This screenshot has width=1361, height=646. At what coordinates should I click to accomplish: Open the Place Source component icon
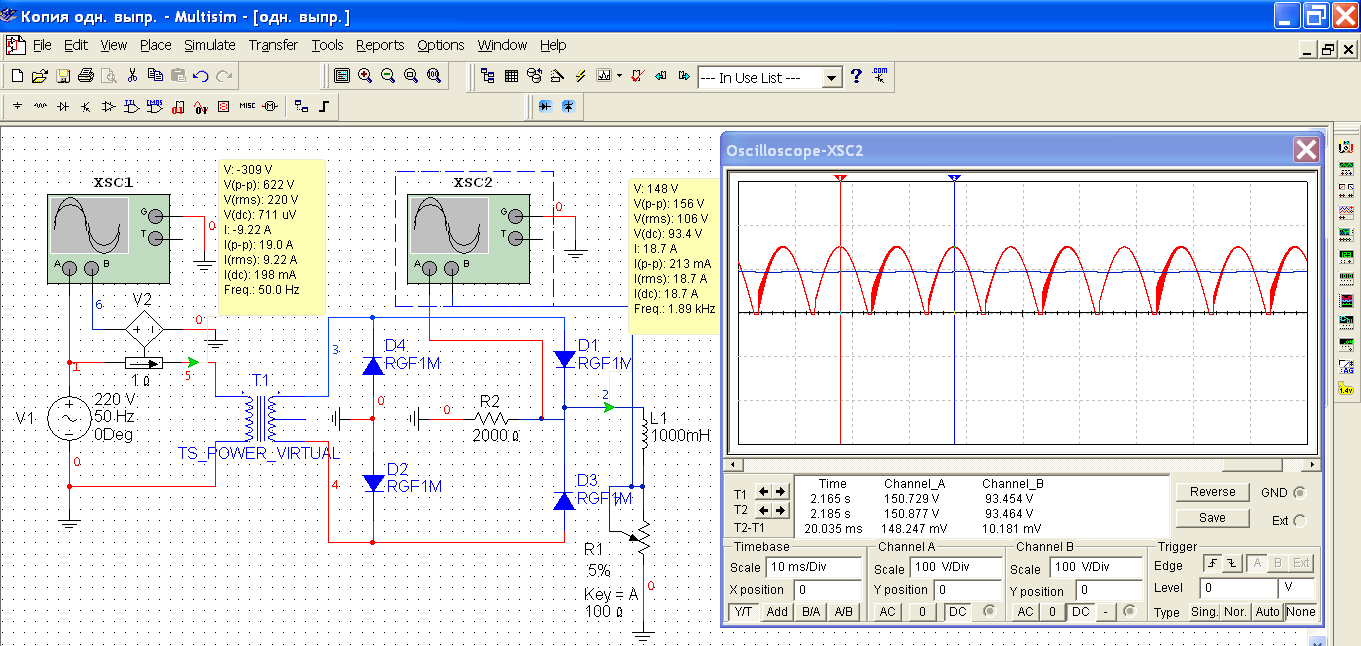(17, 106)
